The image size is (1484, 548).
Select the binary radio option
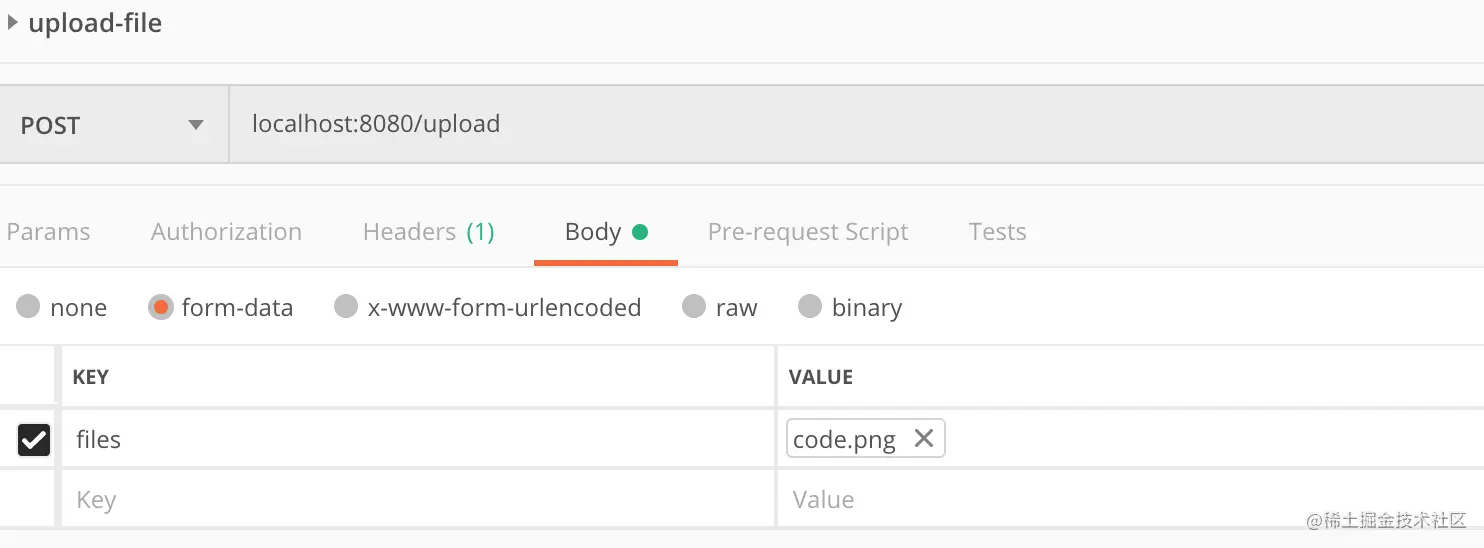tap(810, 307)
